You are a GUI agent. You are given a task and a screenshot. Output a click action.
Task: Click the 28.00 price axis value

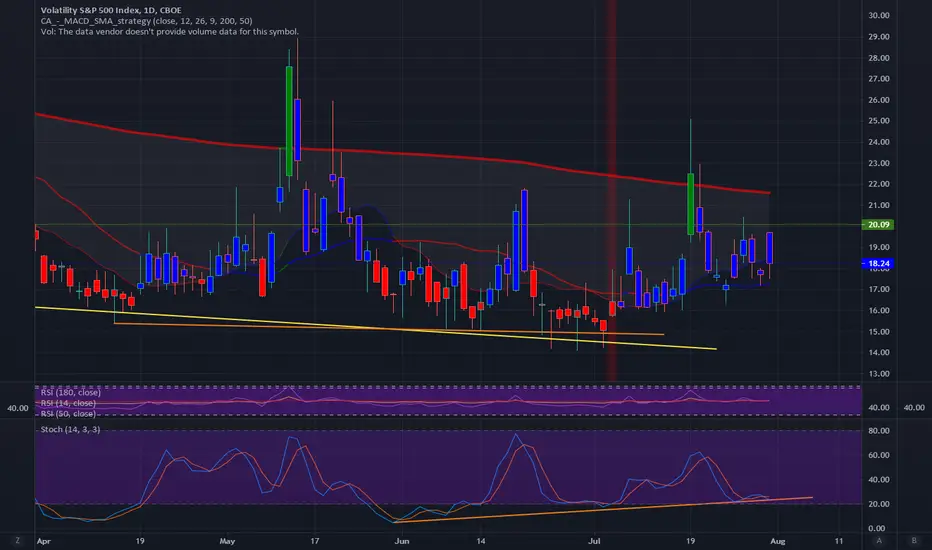(879, 58)
